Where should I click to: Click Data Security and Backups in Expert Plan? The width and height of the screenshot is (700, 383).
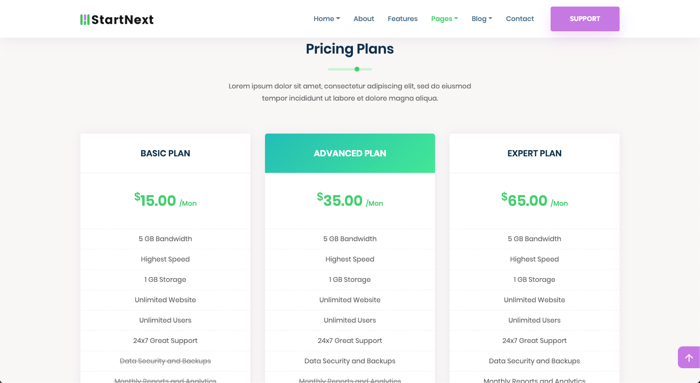534,361
